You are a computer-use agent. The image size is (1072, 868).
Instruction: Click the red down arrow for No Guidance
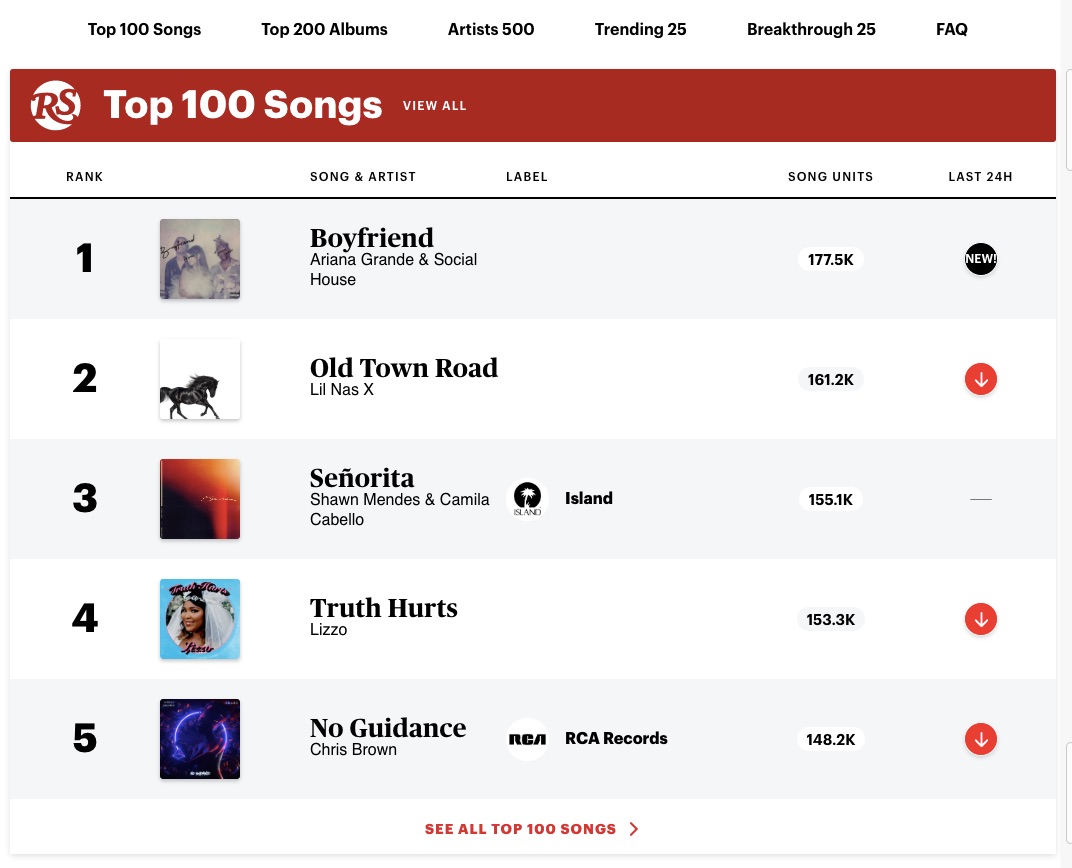tap(980, 739)
